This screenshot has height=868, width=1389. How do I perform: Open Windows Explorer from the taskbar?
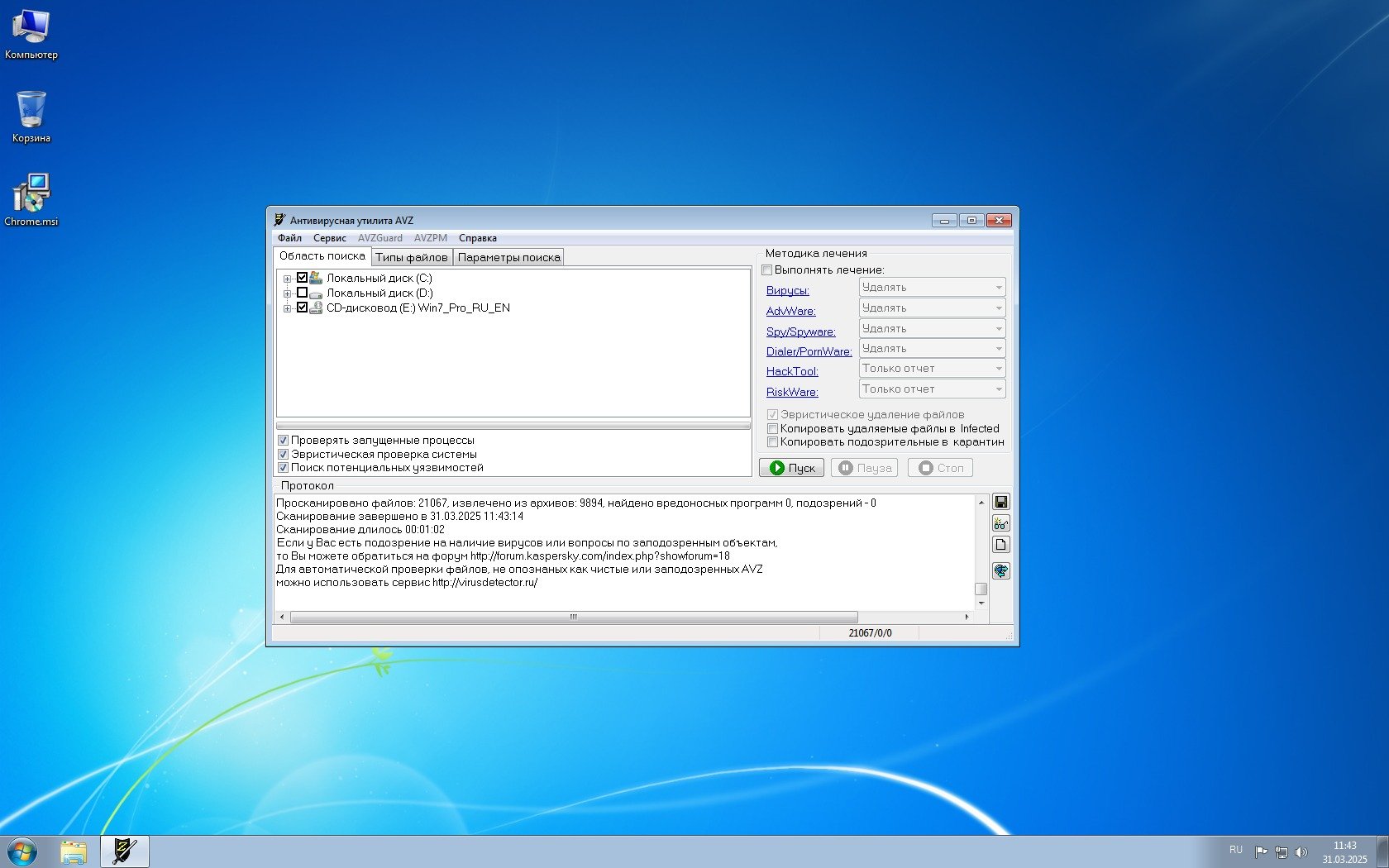74,851
